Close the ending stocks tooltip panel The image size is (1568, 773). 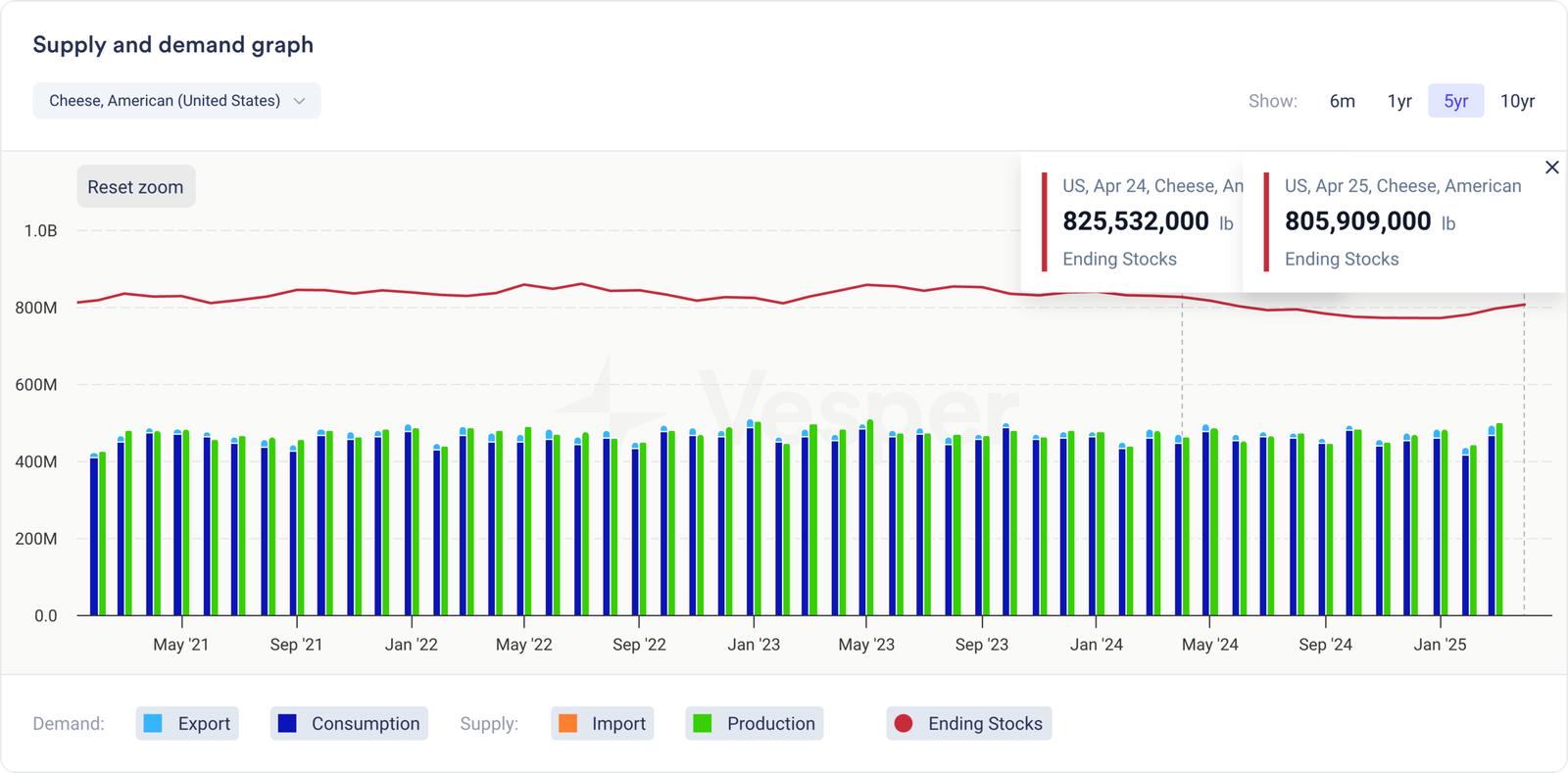coord(1551,168)
